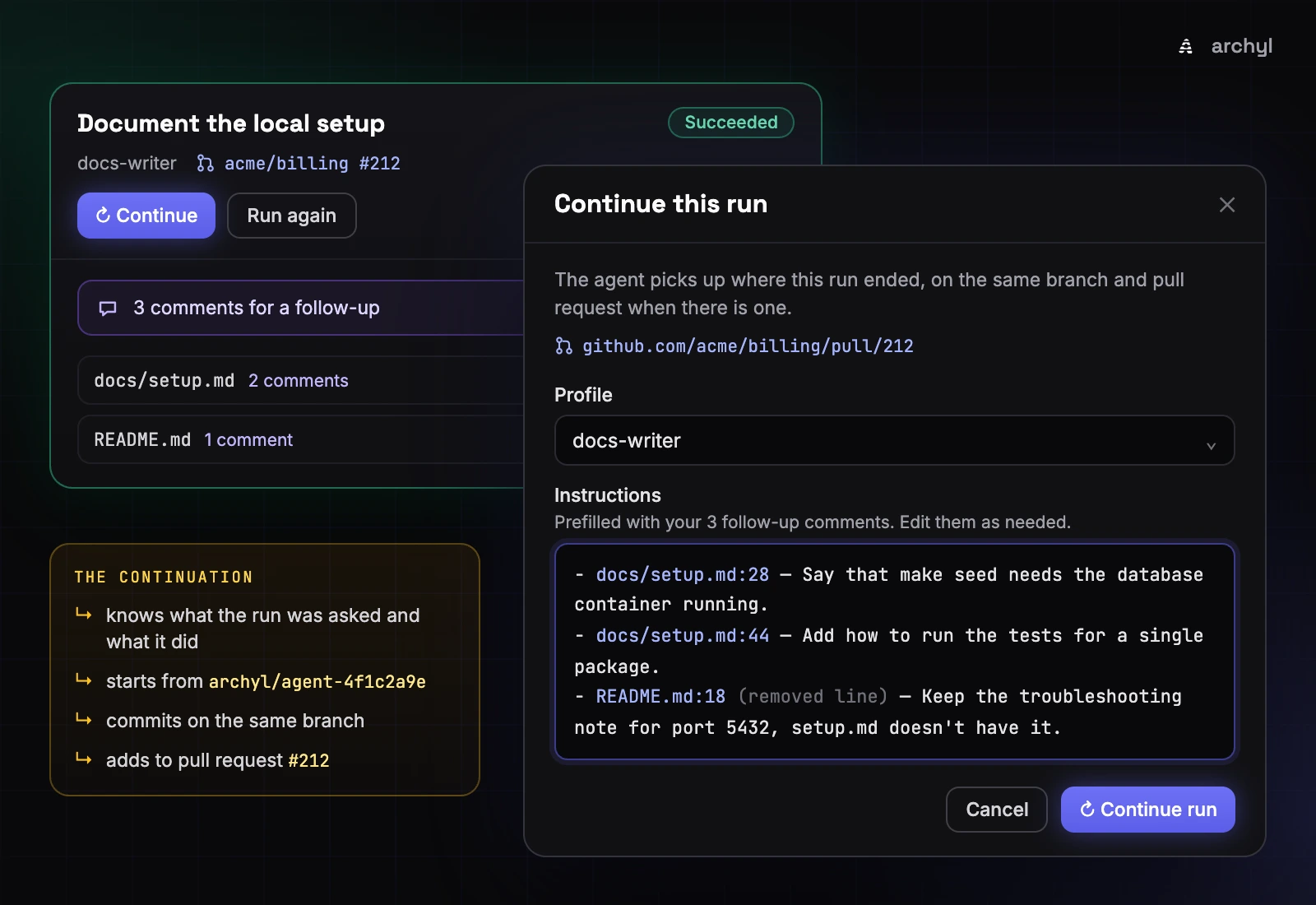
Task: Click the arrow bullet beside 'starts from'
Action: pyautogui.click(x=84, y=680)
